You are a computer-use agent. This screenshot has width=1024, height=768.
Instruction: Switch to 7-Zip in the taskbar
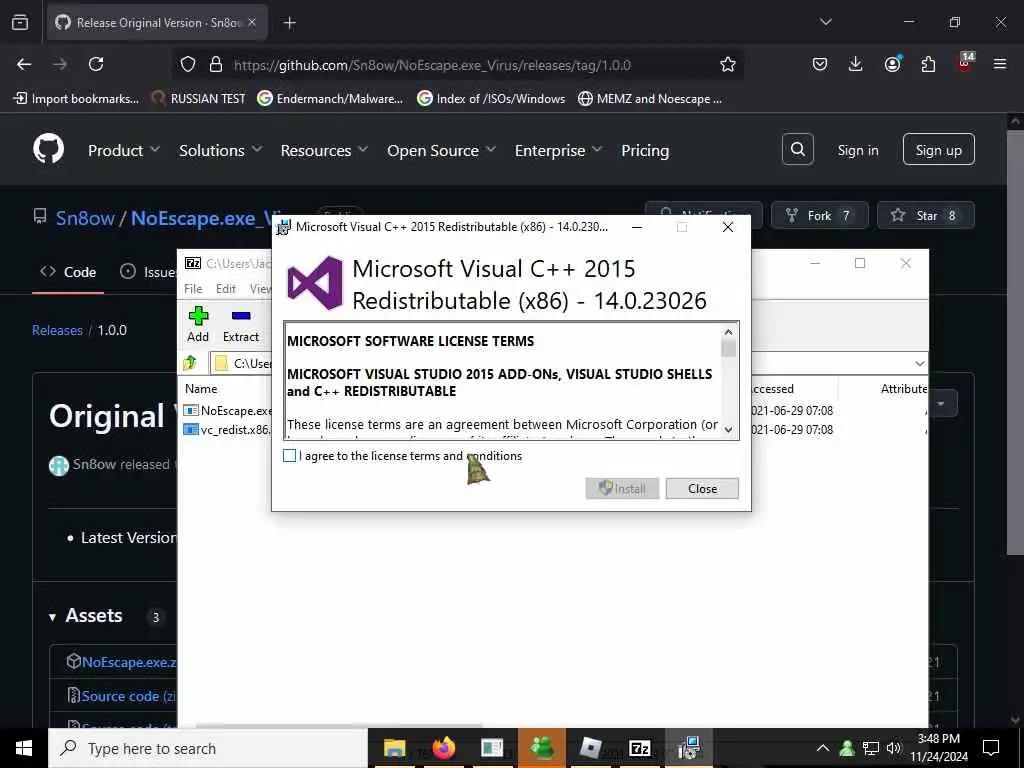[x=639, y=748]
